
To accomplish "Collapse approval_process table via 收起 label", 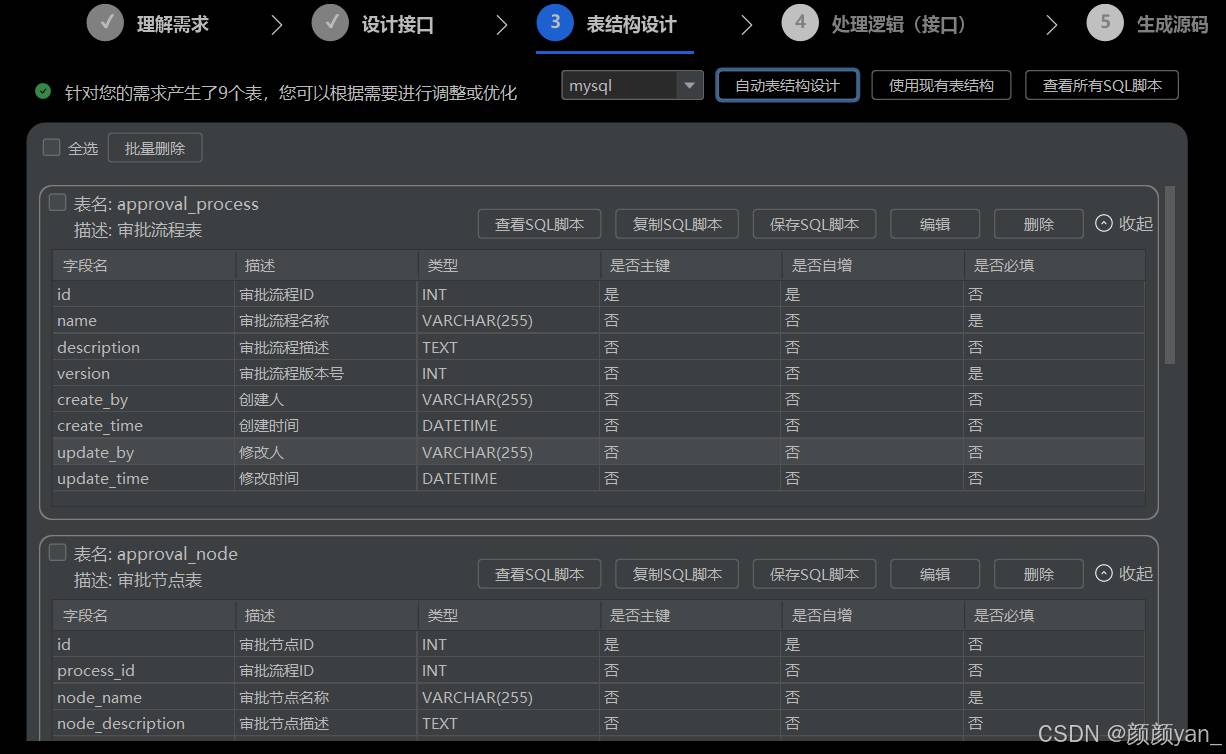I will point(1136,223).
